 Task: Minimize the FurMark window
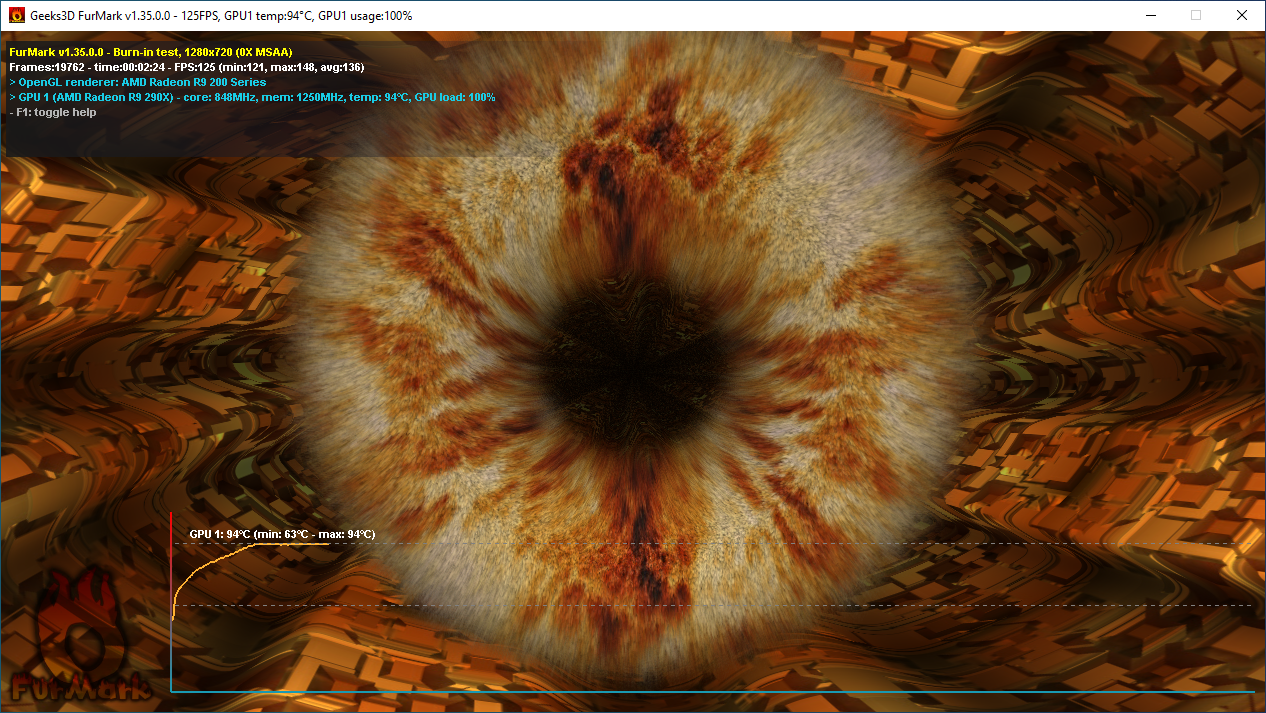click(1150, 15)
